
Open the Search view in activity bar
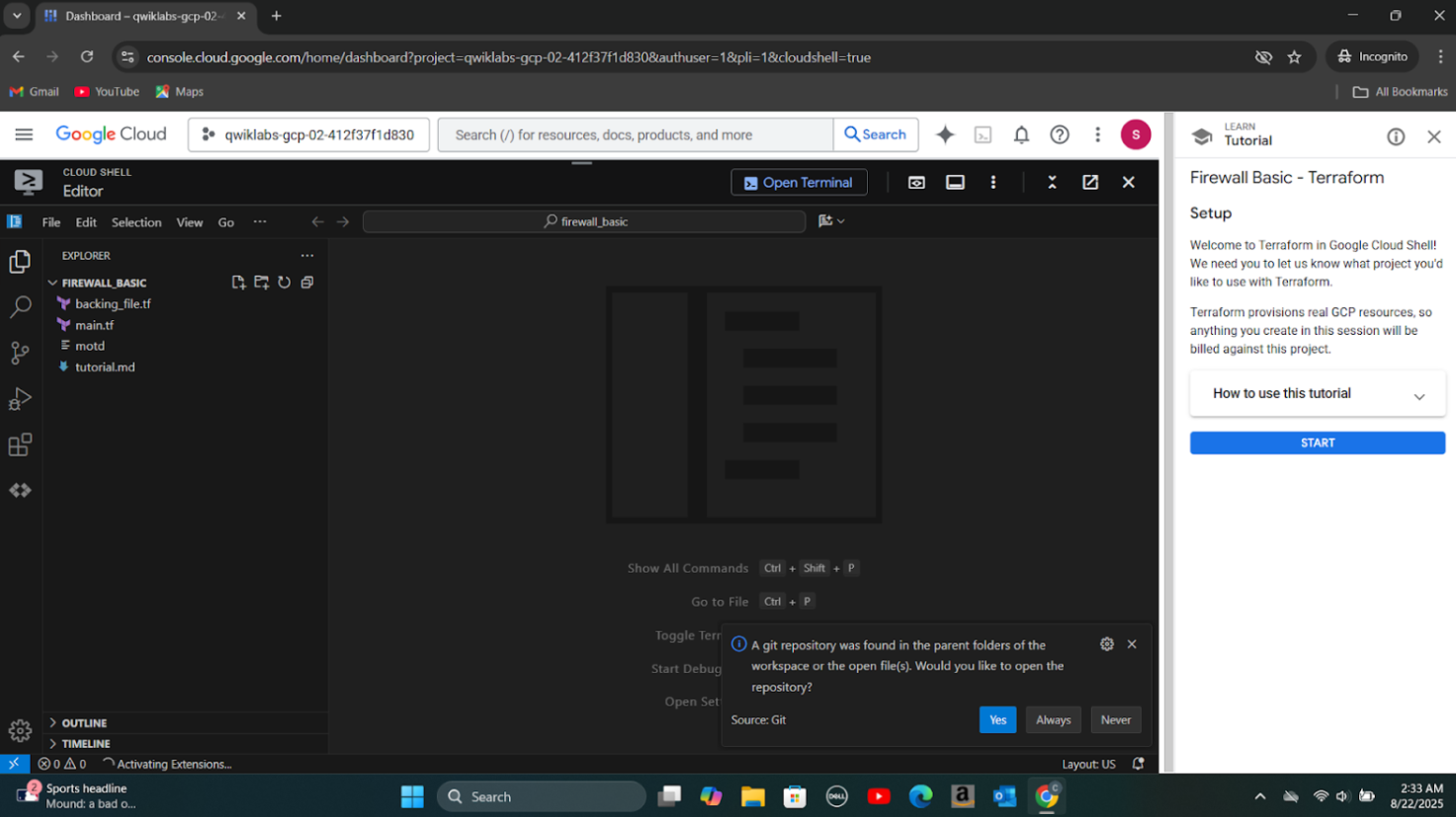point(20,307)
